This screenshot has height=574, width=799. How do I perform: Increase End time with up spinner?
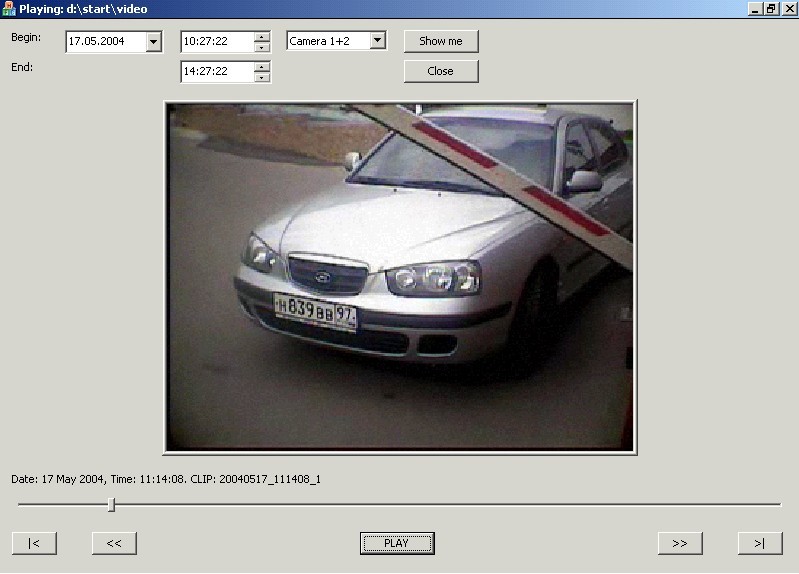[x=262, y=67]
